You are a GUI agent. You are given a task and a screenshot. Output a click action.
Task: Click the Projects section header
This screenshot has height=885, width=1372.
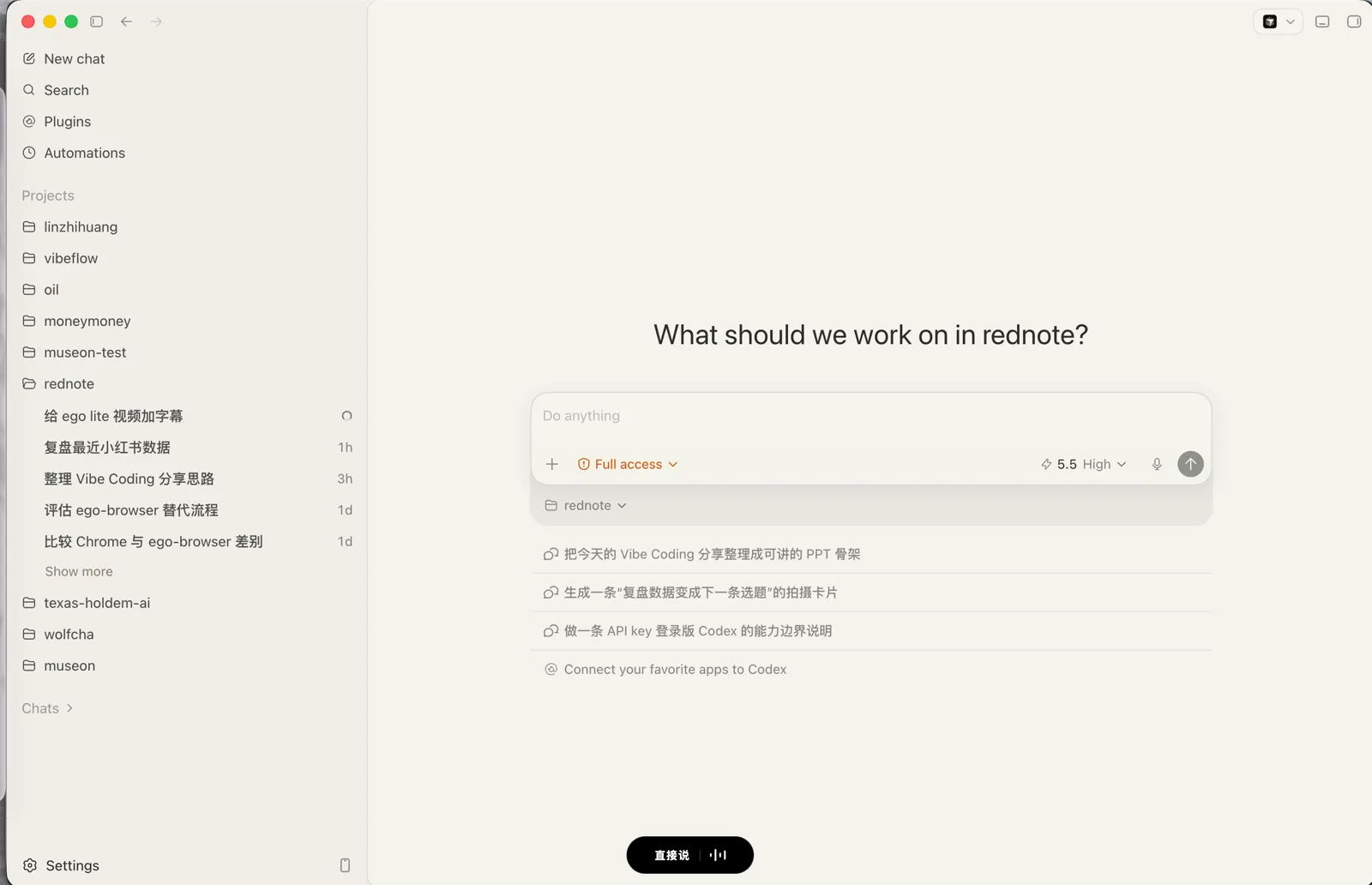48,196
